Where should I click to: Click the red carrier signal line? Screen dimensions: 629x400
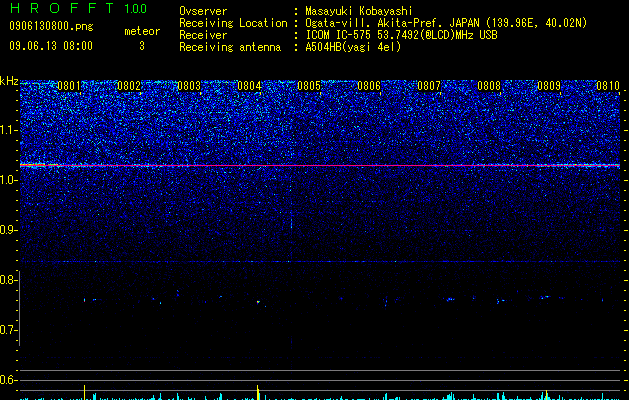pos(320,165)
